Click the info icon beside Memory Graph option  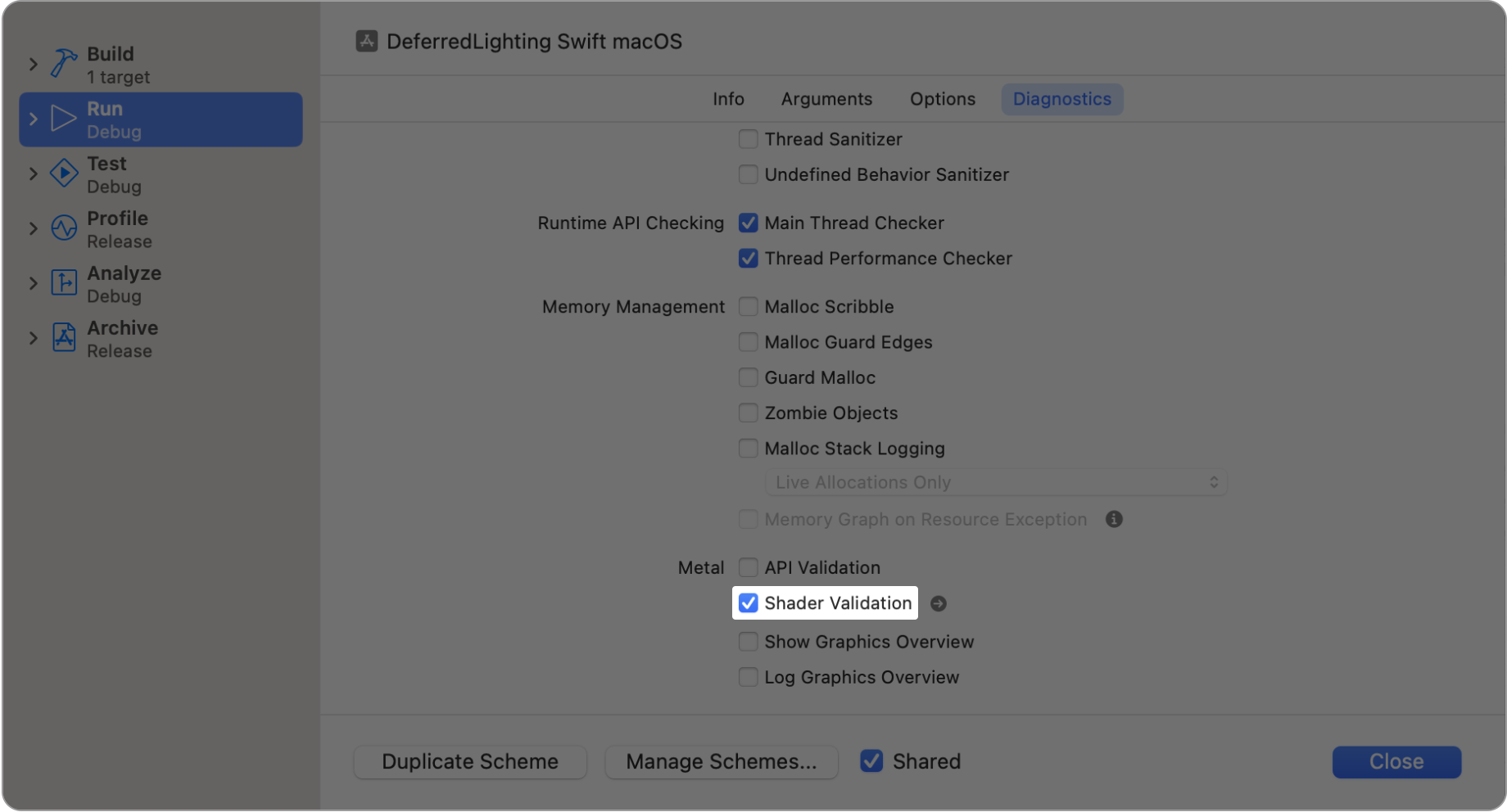point(1115,519)
